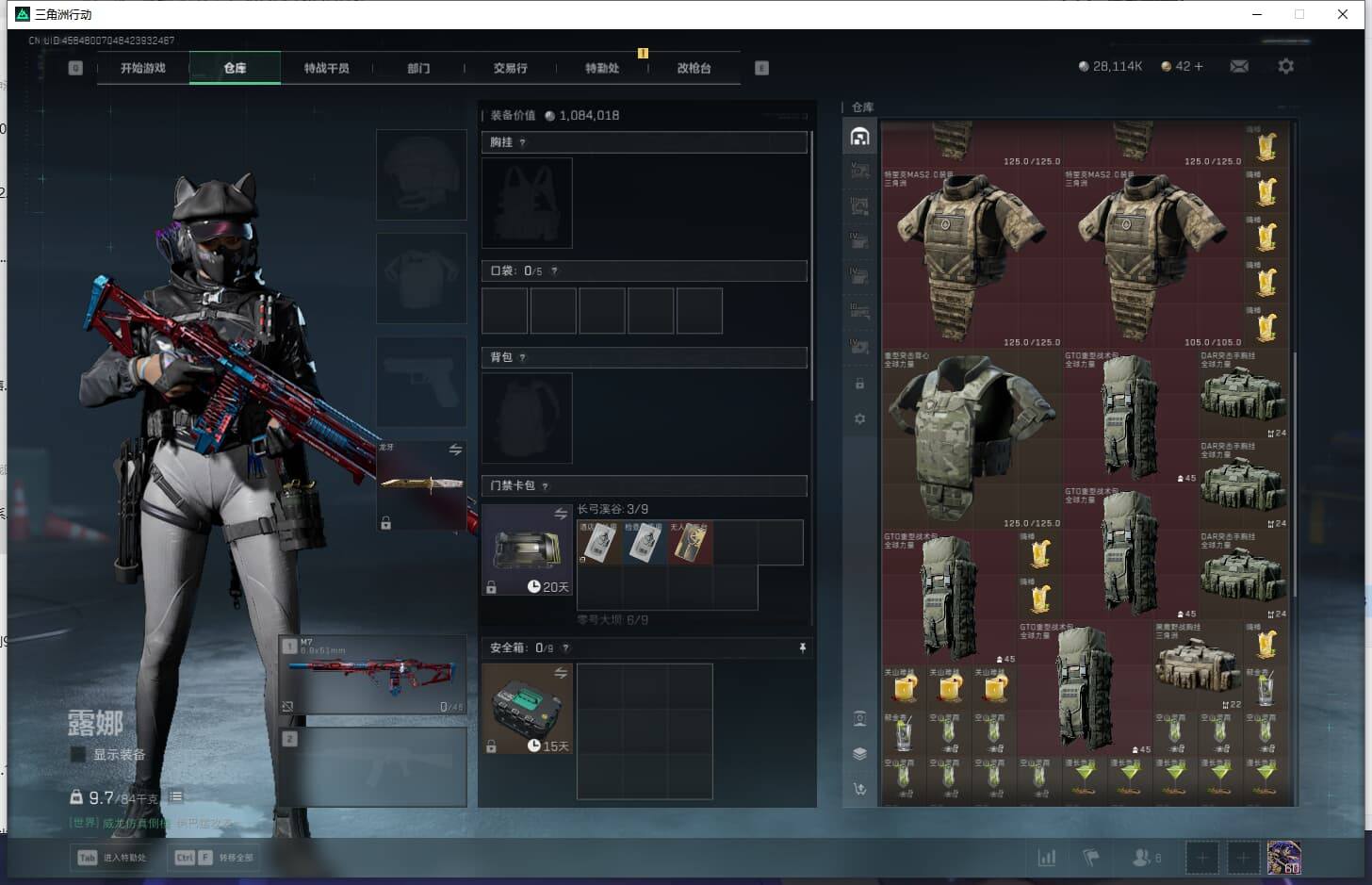The image size is (1372, 885).
Task: Click the 转移全部 button
Action: [x=214, y=858]
